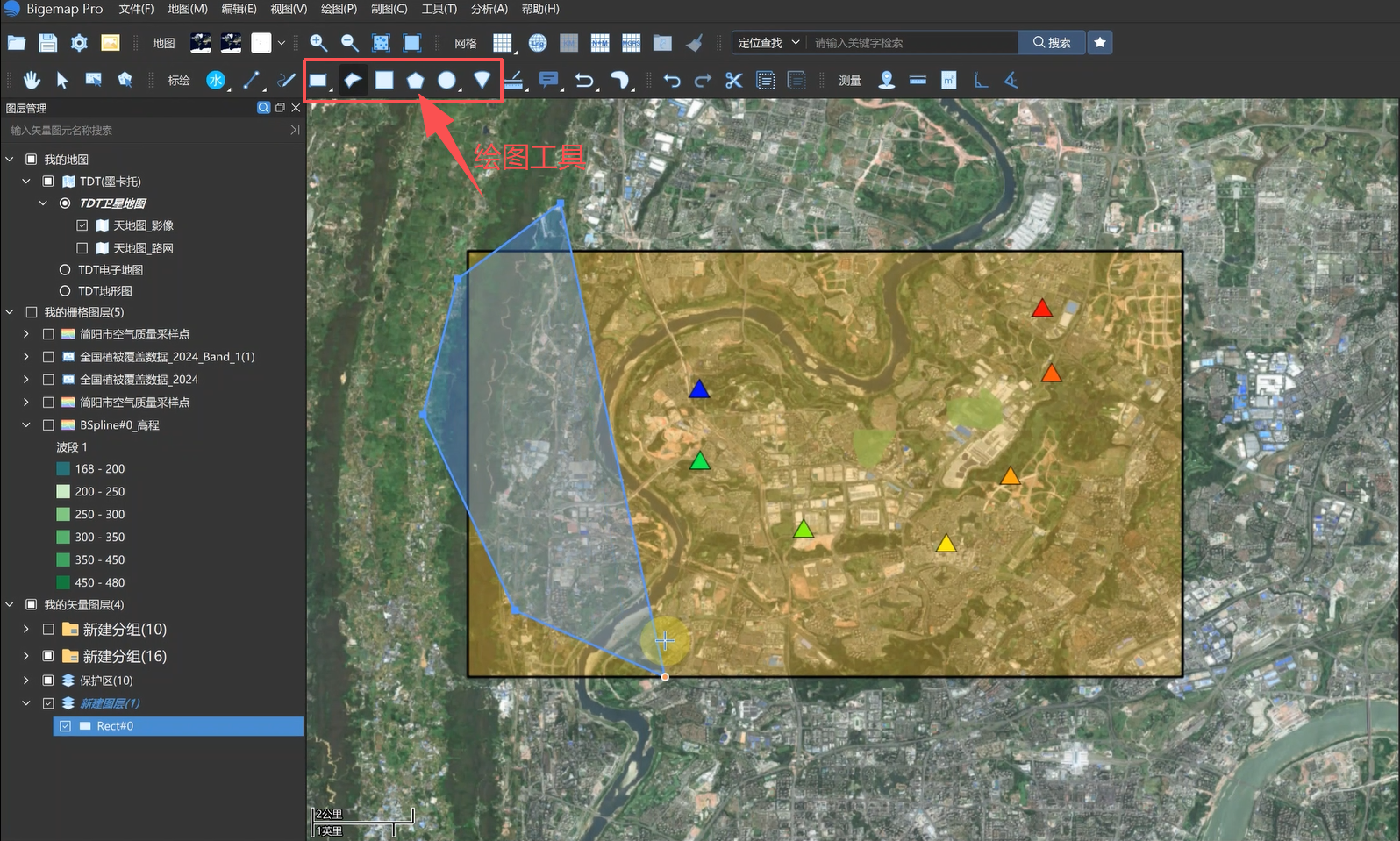This screenshot has height=841, width=1400.
Task: Click the export image icon
Action: pyautogui.click(x=111, y=42)
